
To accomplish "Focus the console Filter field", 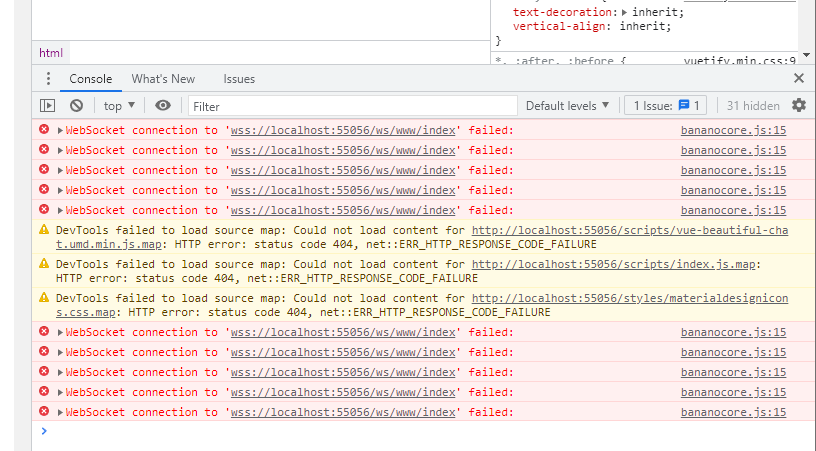I will pos(353,106).
